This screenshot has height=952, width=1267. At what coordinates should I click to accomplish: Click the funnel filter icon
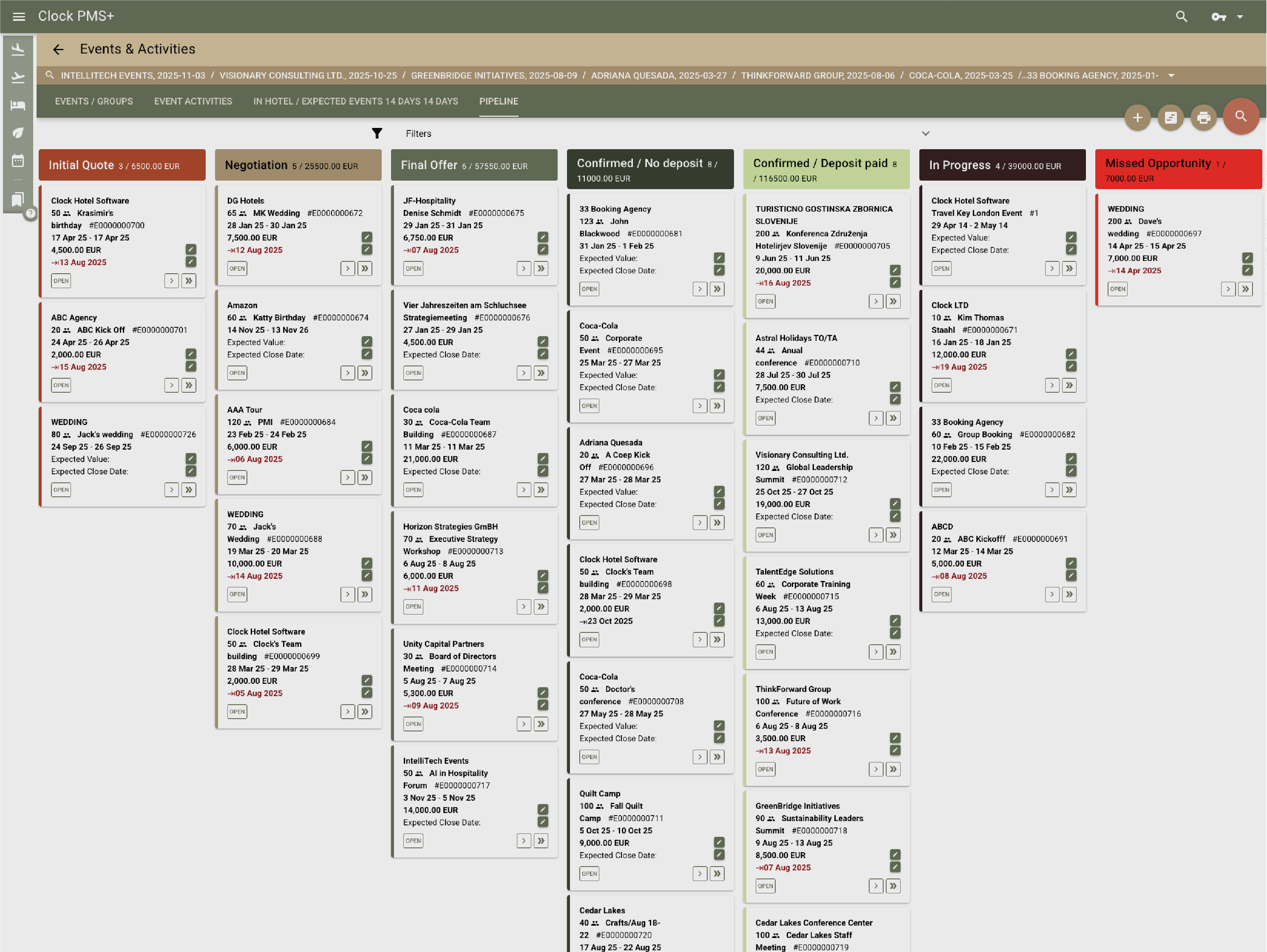(x=376, y=133)
